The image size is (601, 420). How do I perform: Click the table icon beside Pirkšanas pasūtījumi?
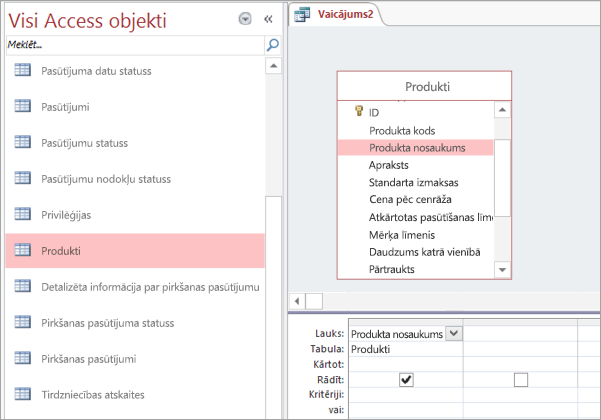(23, 358)
